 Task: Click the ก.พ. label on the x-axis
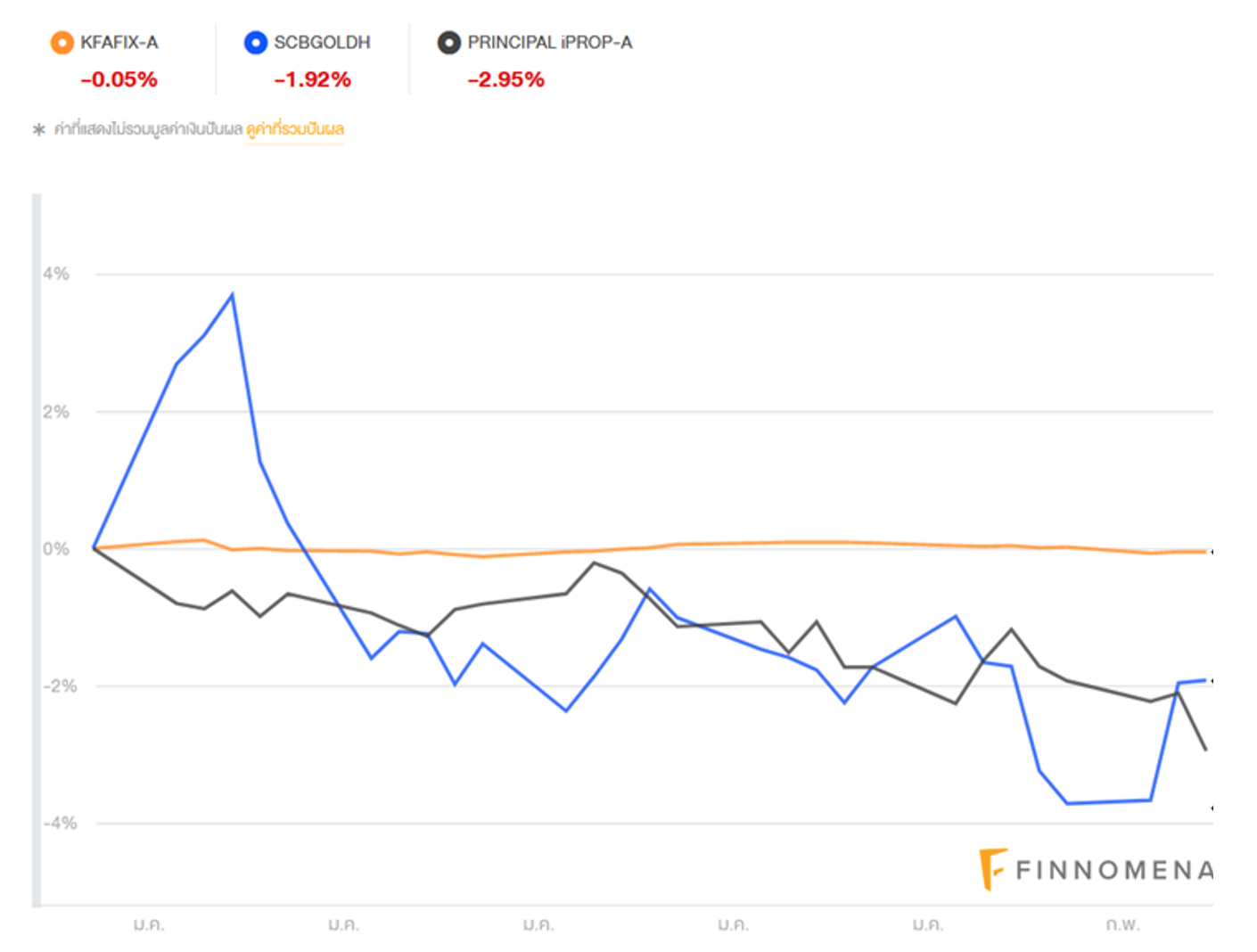[x=1122, y=924]
